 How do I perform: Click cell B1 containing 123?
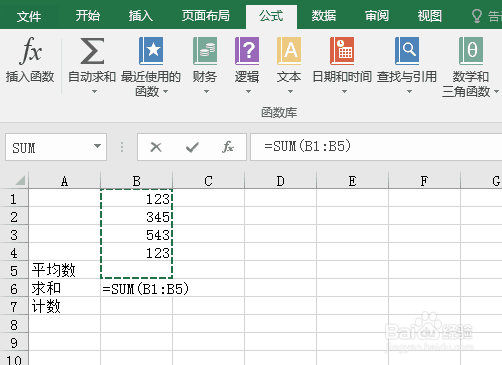(x=137, y=199)
